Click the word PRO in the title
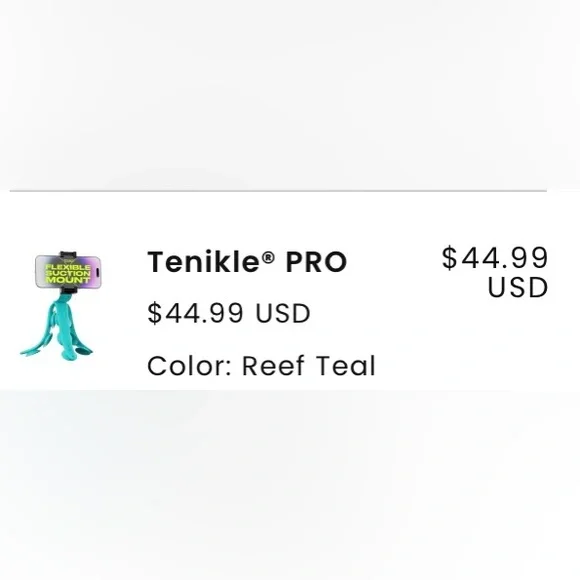 tap(316, 262)
